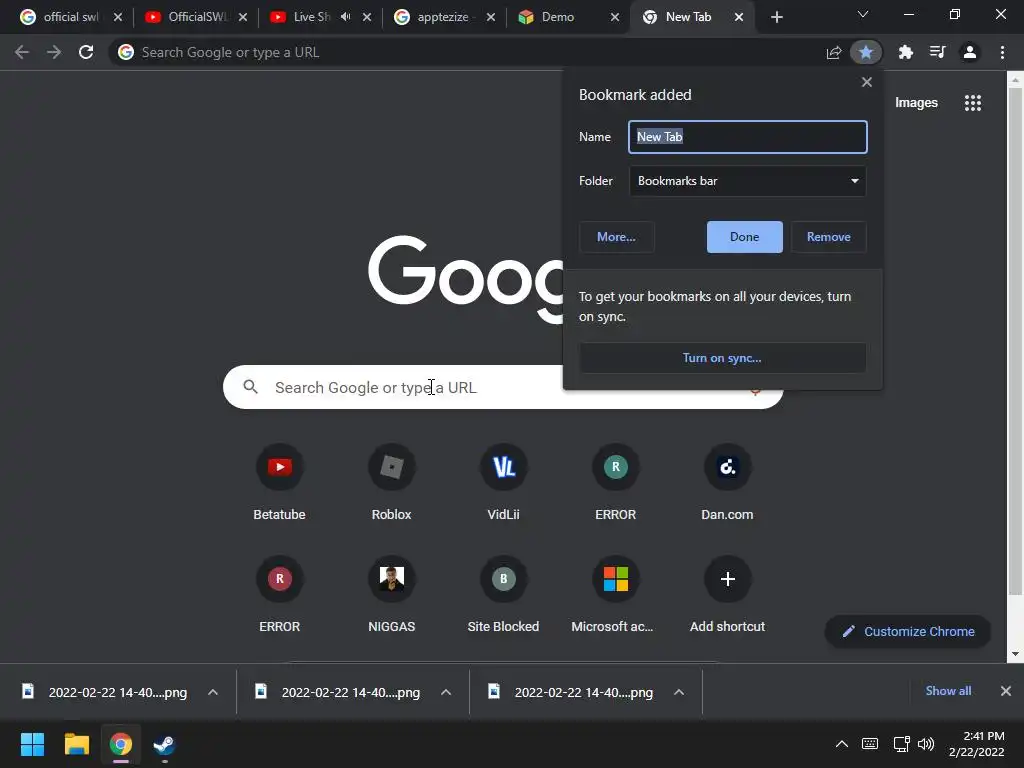Click the Add shortcut plus icon
This screenshot has width=1024, height=768.
click(x=728, y=579)
